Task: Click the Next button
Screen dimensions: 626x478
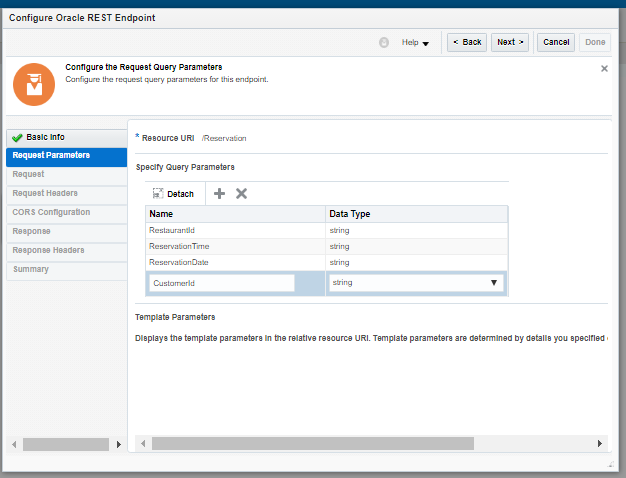Action: tap(510, 42)
